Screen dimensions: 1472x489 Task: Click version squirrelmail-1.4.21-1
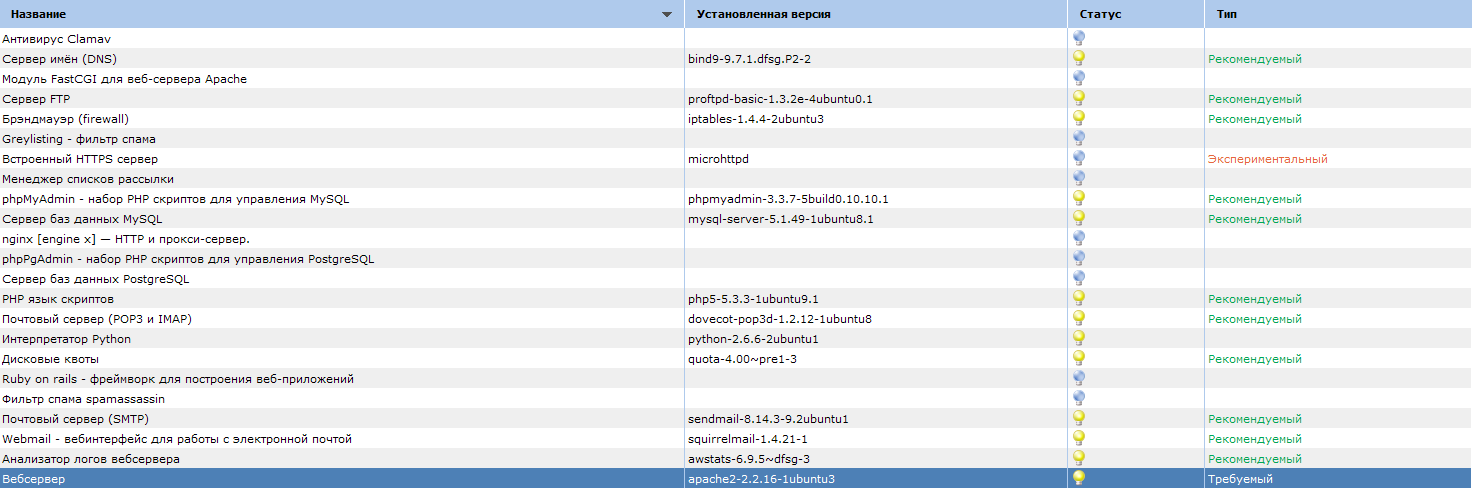coord(748,439)
